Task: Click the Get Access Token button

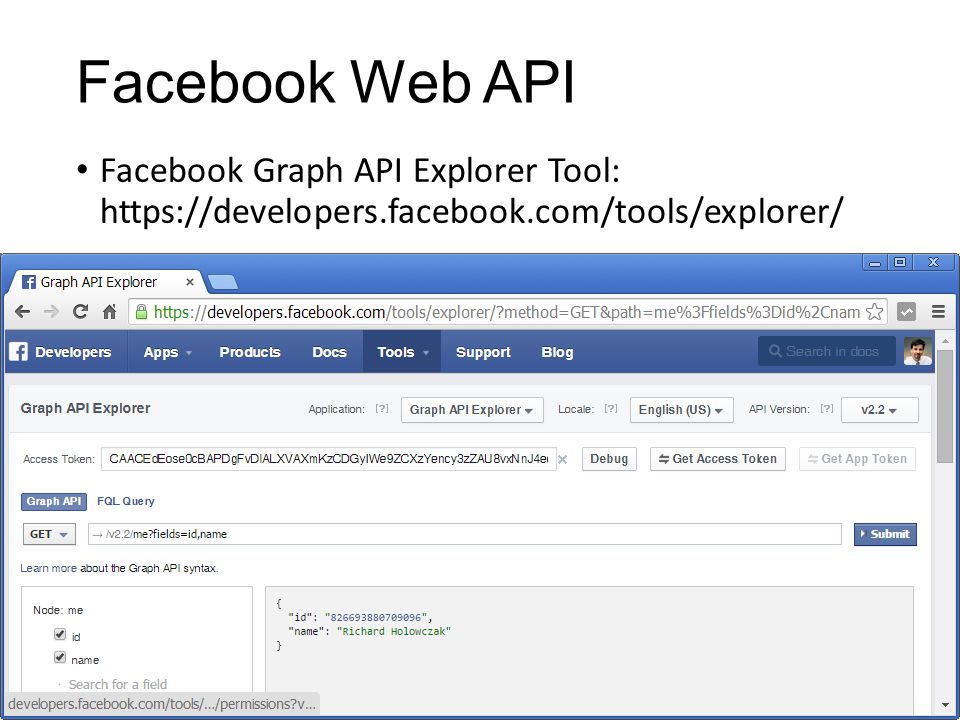Action: tap(718, 459)
